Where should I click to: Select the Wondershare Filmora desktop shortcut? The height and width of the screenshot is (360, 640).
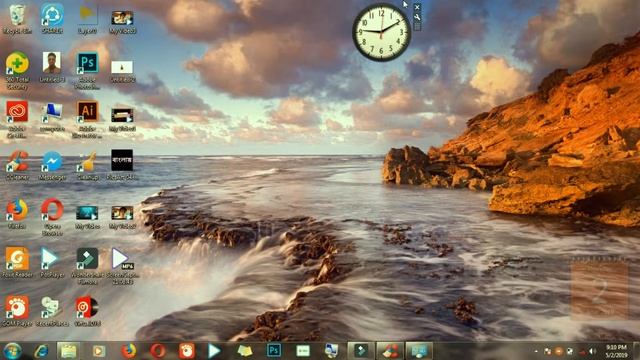[x=87, y=266]
